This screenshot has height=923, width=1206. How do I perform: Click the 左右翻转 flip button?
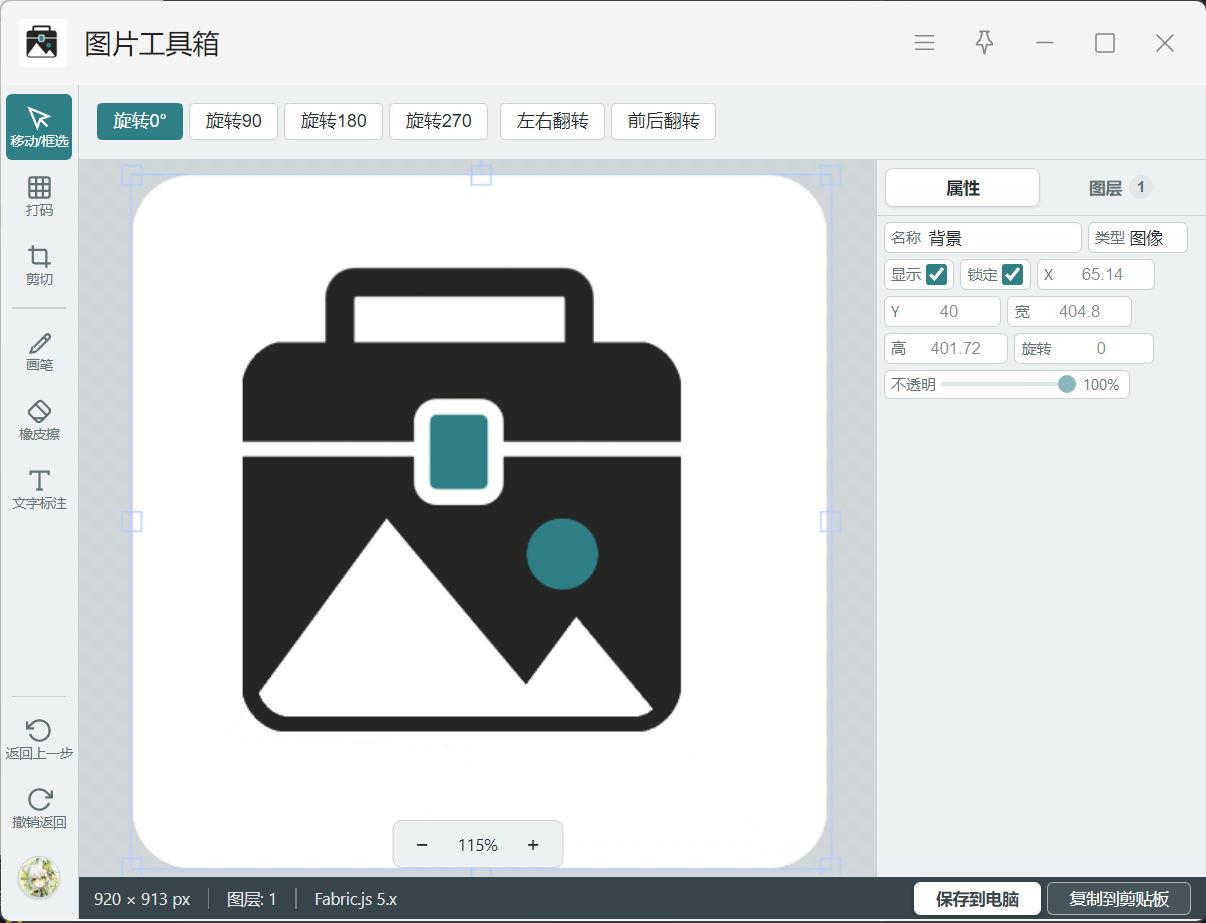[x=552, y=121]
